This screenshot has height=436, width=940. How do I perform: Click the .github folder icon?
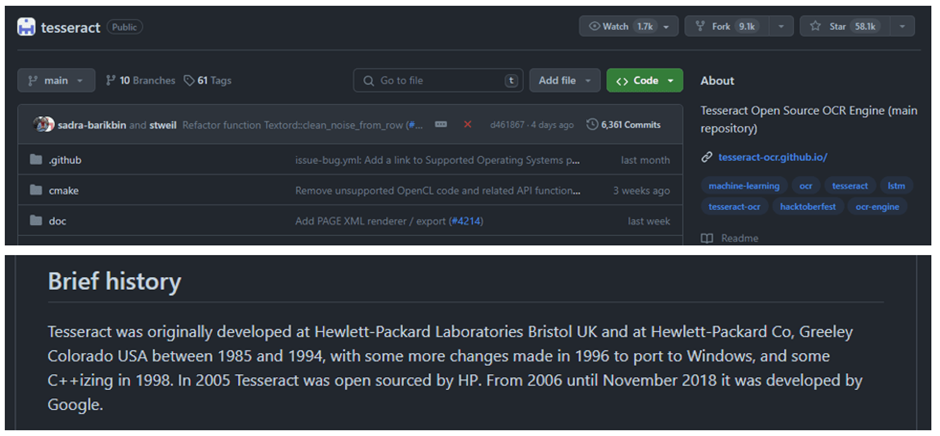36,160
